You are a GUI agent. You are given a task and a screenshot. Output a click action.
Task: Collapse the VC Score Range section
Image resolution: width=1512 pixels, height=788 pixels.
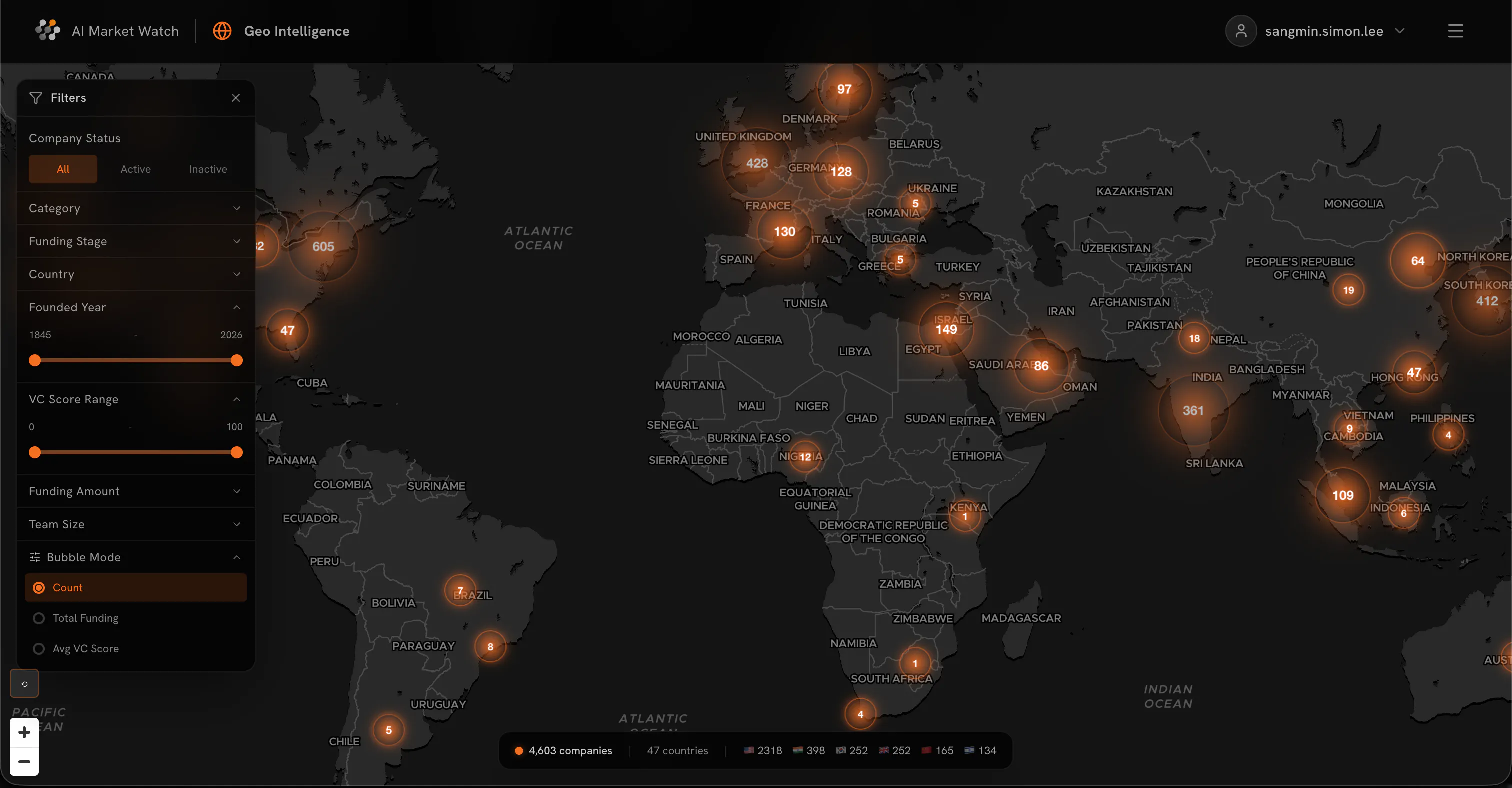[135, 399]
